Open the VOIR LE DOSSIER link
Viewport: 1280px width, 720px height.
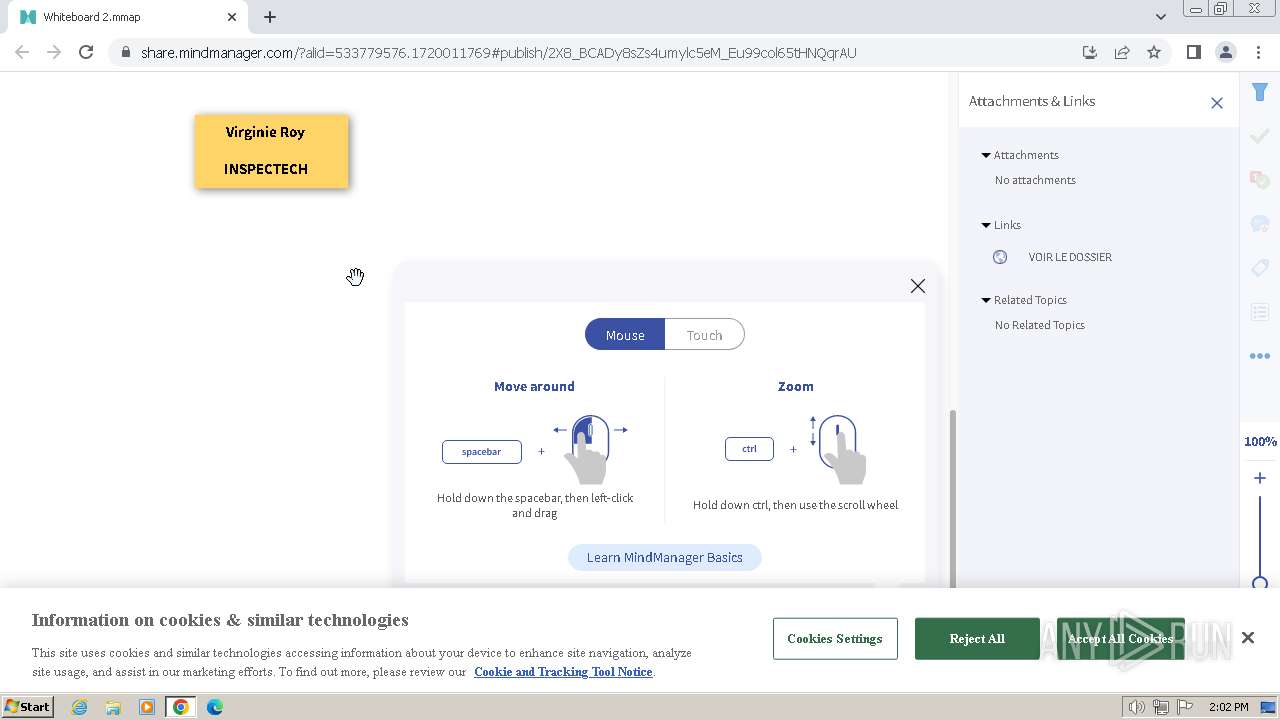click(1070, 257)
